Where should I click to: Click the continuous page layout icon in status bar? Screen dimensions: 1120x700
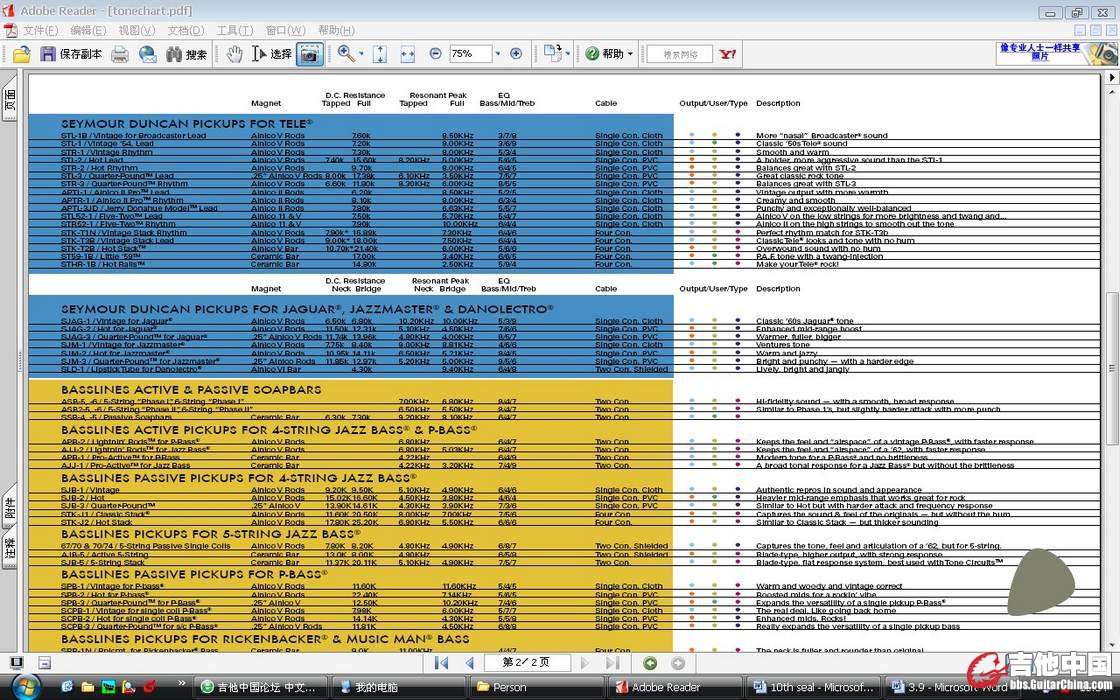(x=44, y=663)
